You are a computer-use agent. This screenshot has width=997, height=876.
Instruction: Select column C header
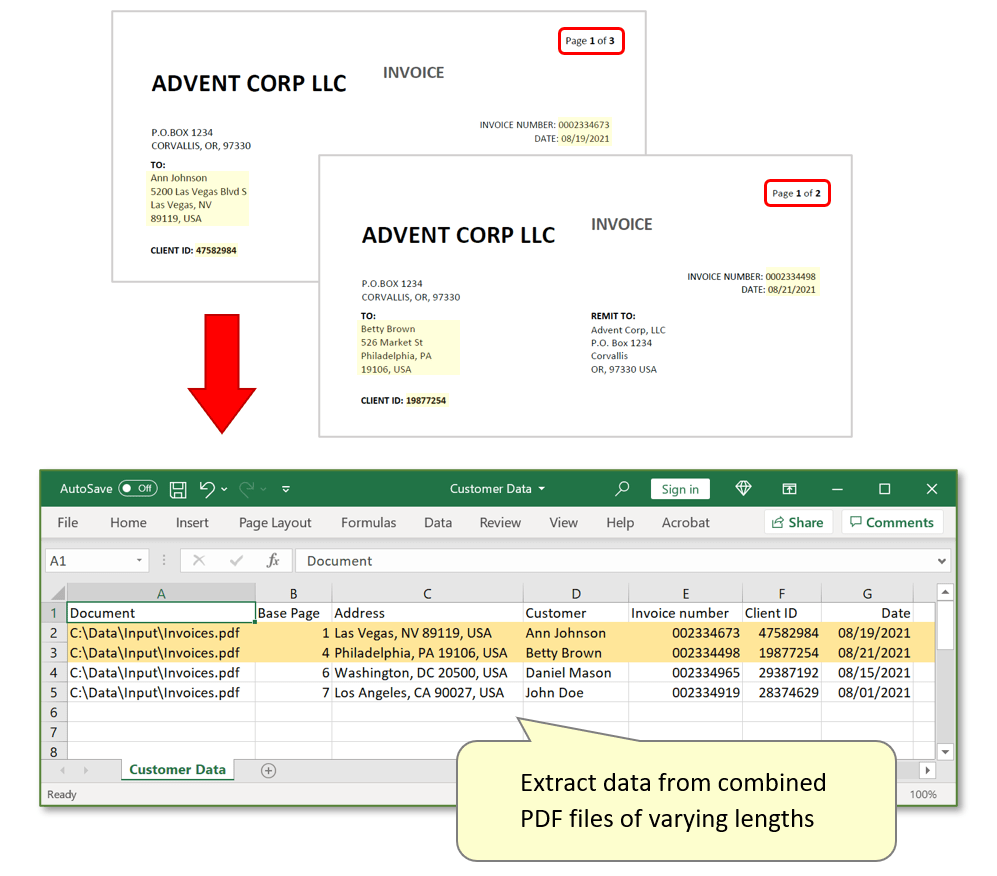(x=427, y=594)
